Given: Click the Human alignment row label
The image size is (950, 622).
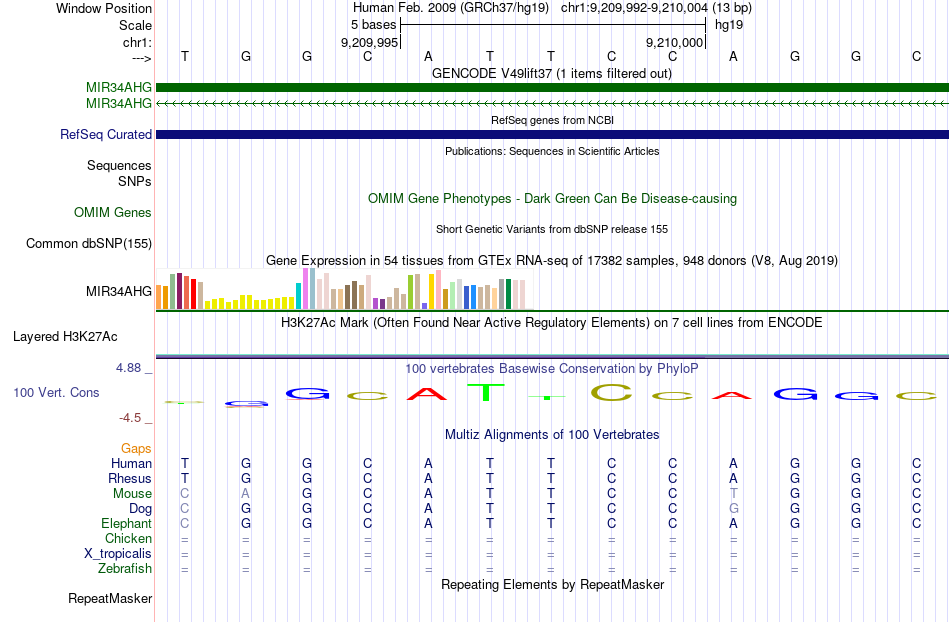Looking at the screenshot, I should pyautogui.click(x=131, y=464).
